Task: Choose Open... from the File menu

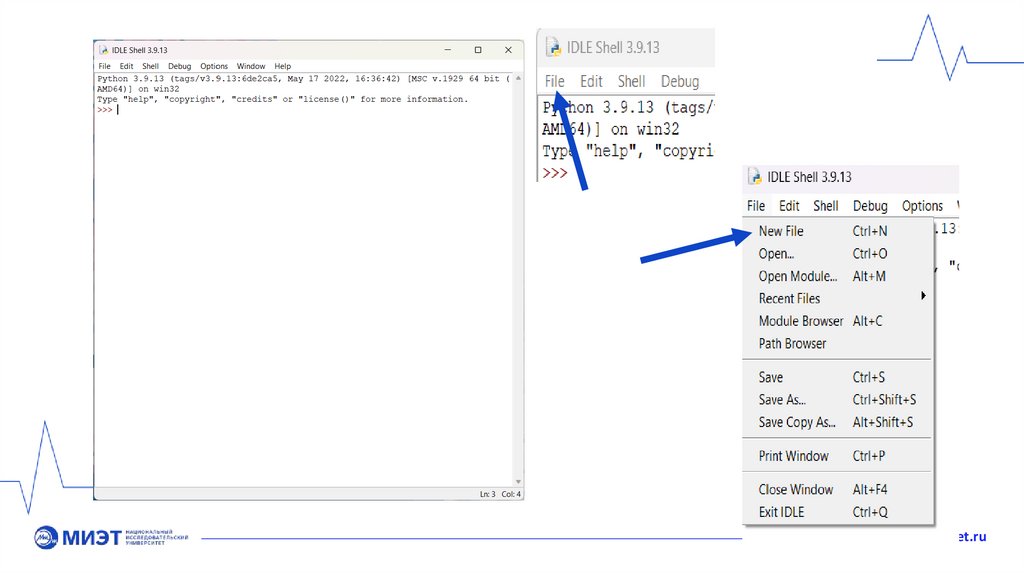Action: tap(838, 253)
